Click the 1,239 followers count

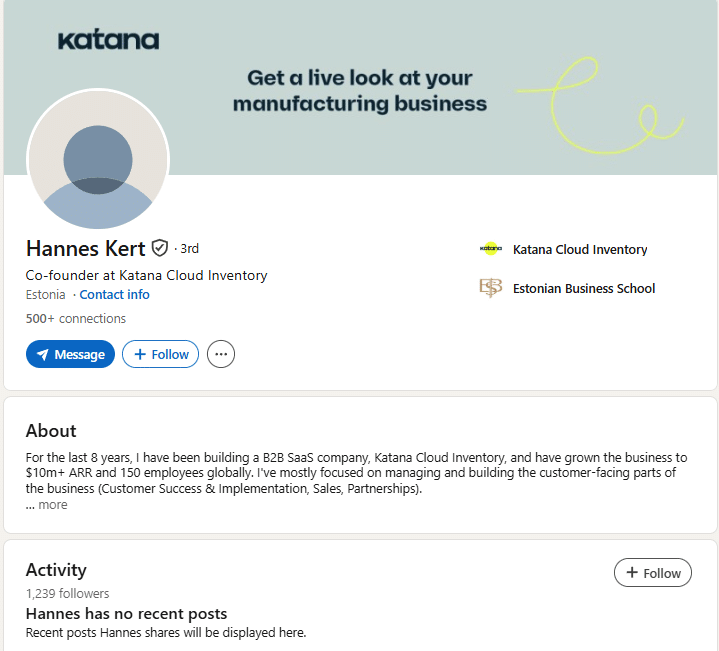pos(67,594)
